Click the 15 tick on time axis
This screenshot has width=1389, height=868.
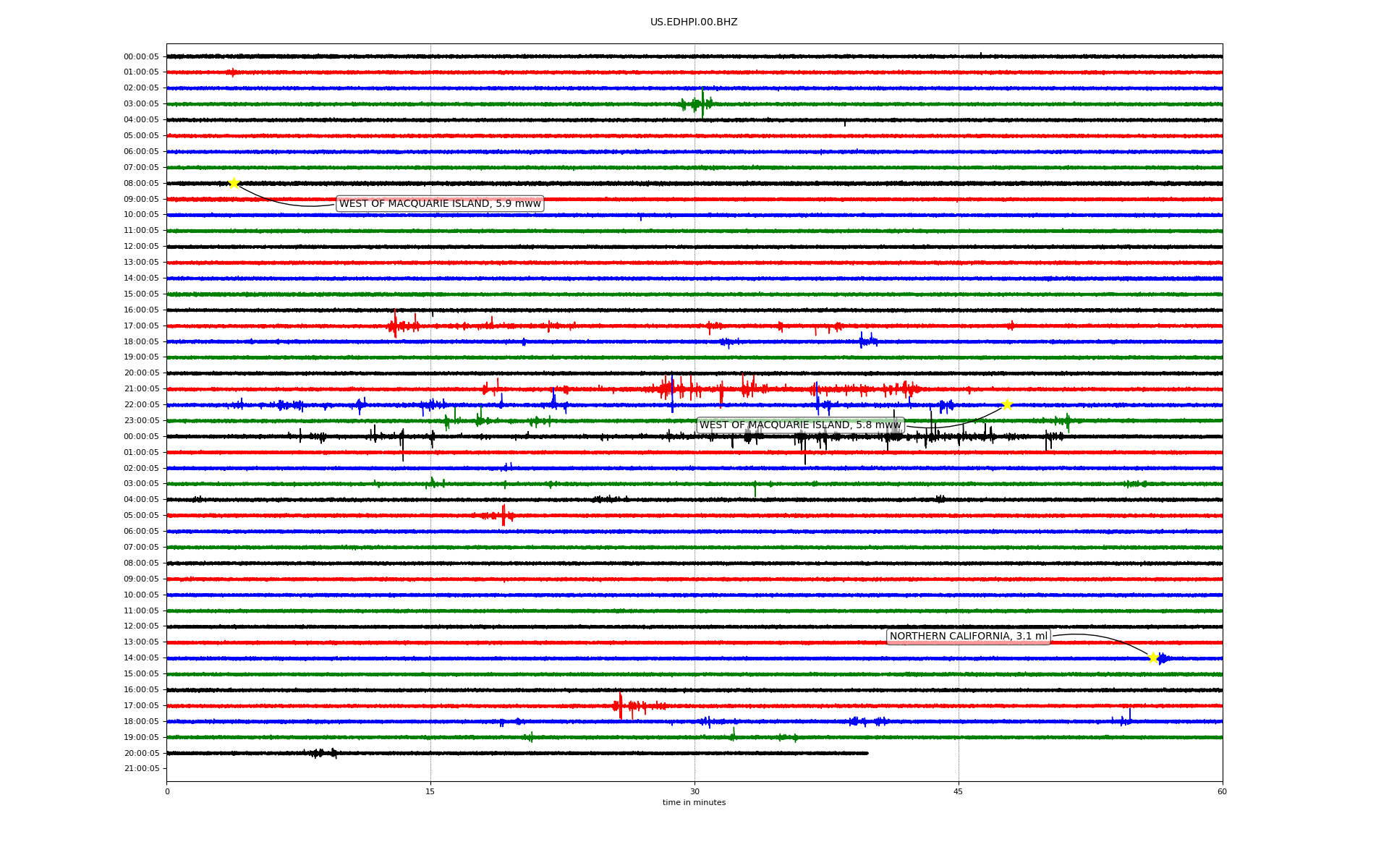point(430,791)
